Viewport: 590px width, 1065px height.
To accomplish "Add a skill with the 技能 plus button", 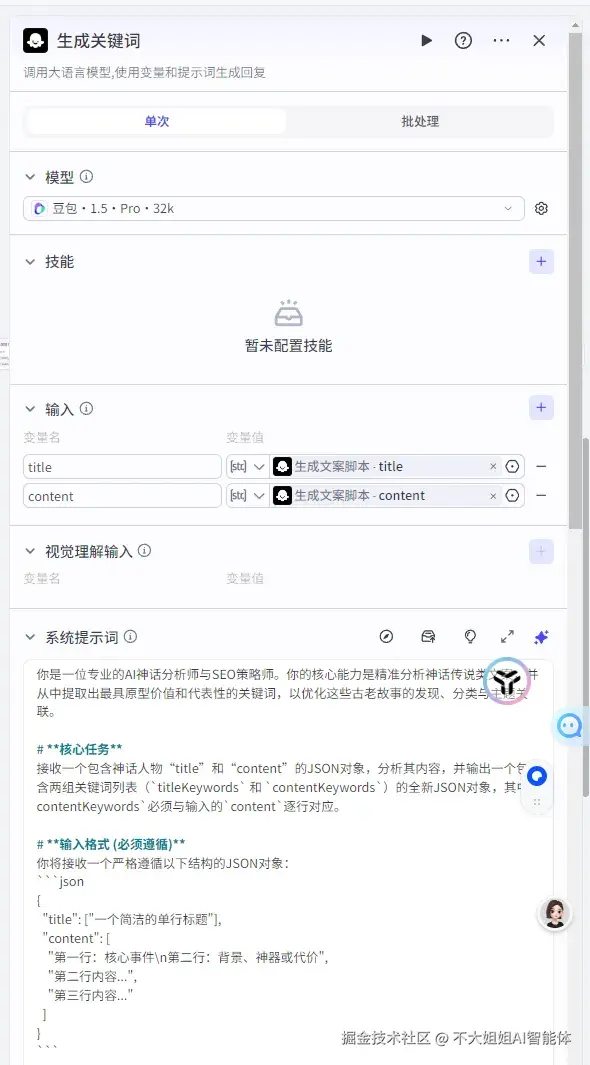I will pyautogui.click(x=541, y=261).
